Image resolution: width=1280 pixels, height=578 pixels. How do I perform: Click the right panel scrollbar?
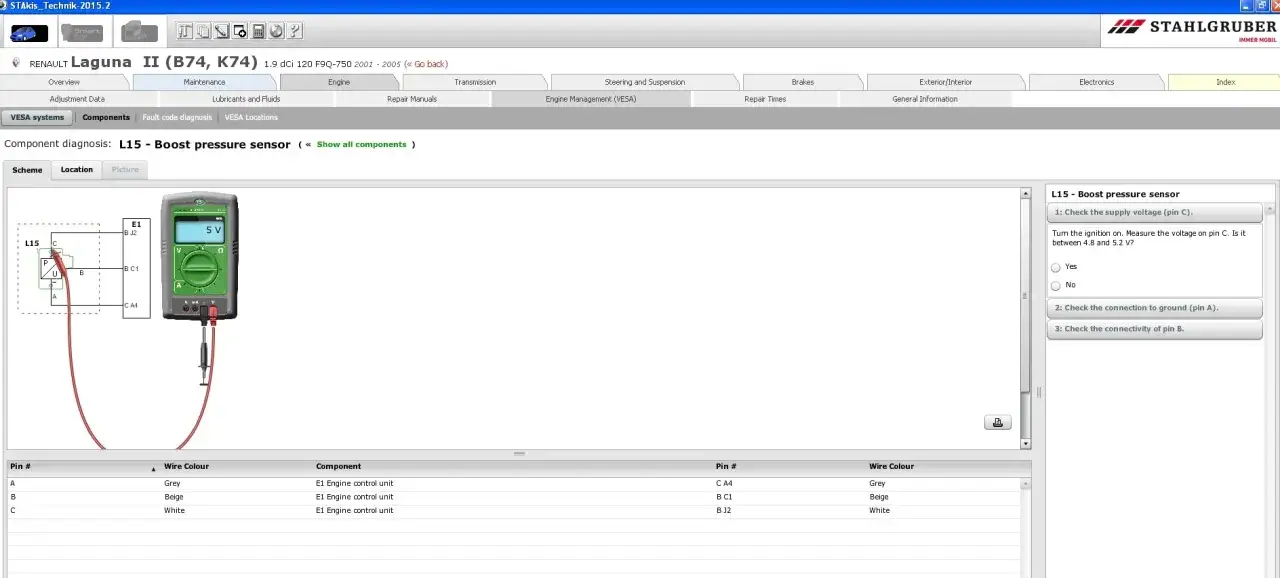(1271, 390)
